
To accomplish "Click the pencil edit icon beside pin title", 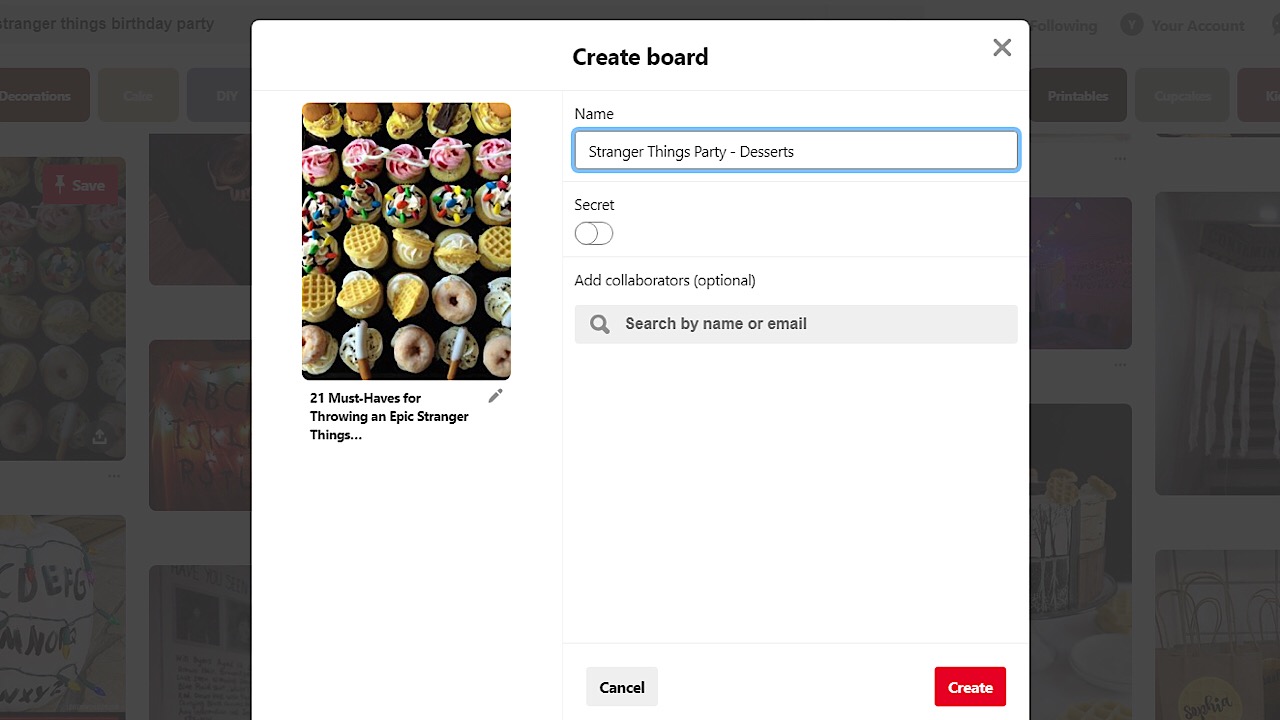I will coord(495,397).
